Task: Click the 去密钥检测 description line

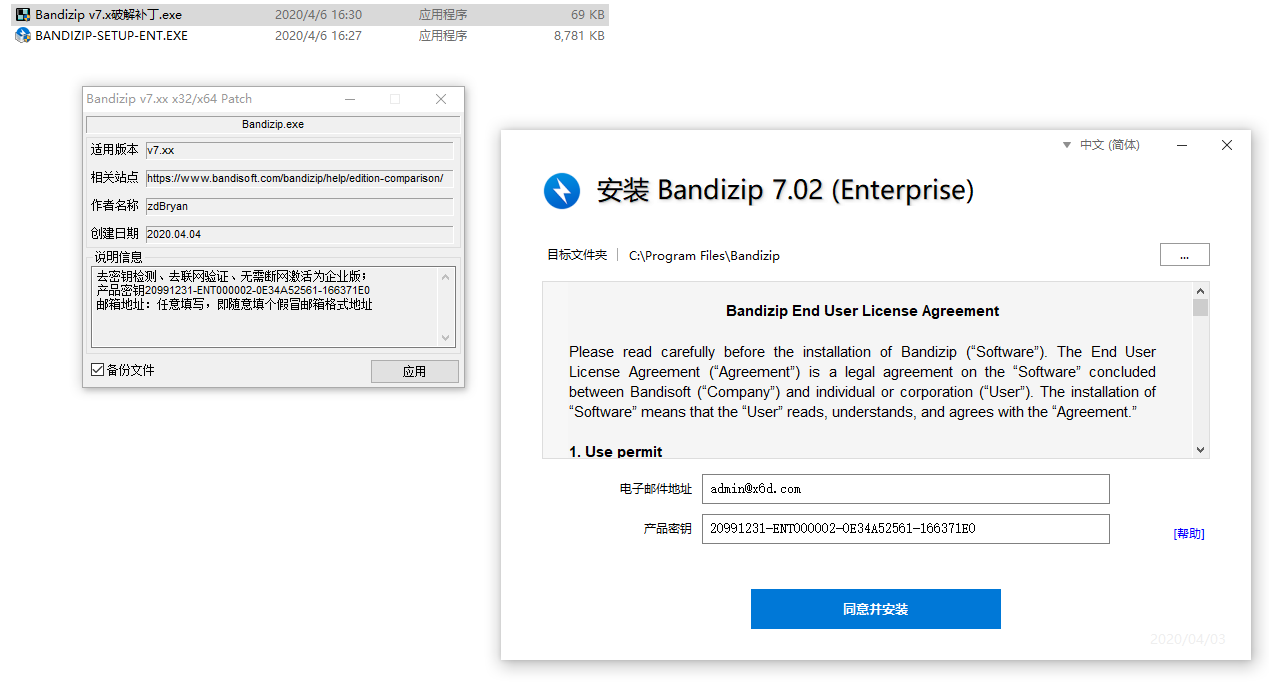Action: (x=232, y=276)
